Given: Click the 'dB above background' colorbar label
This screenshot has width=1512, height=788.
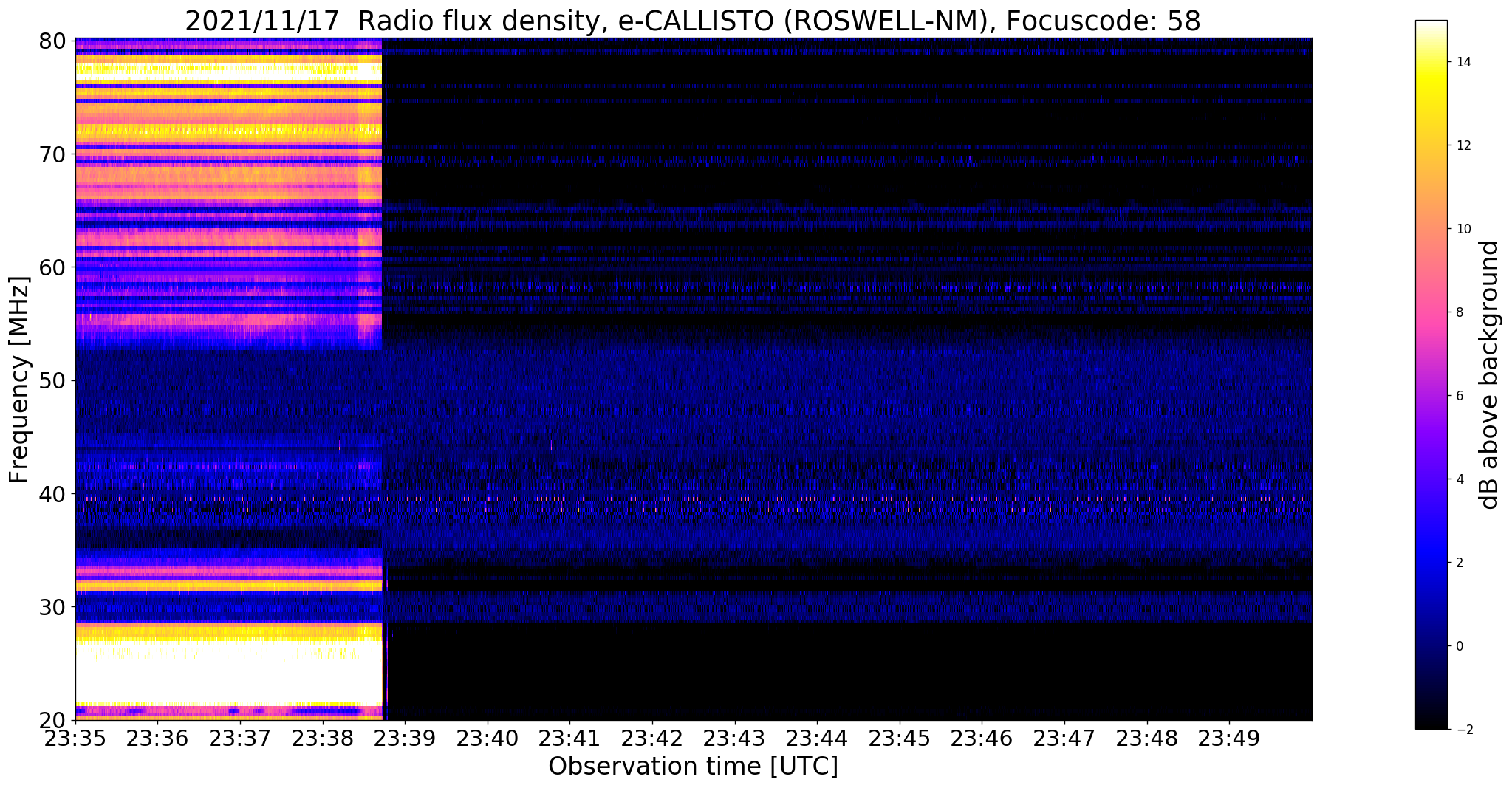Looking at the screenshot, I should point(1489,374).
